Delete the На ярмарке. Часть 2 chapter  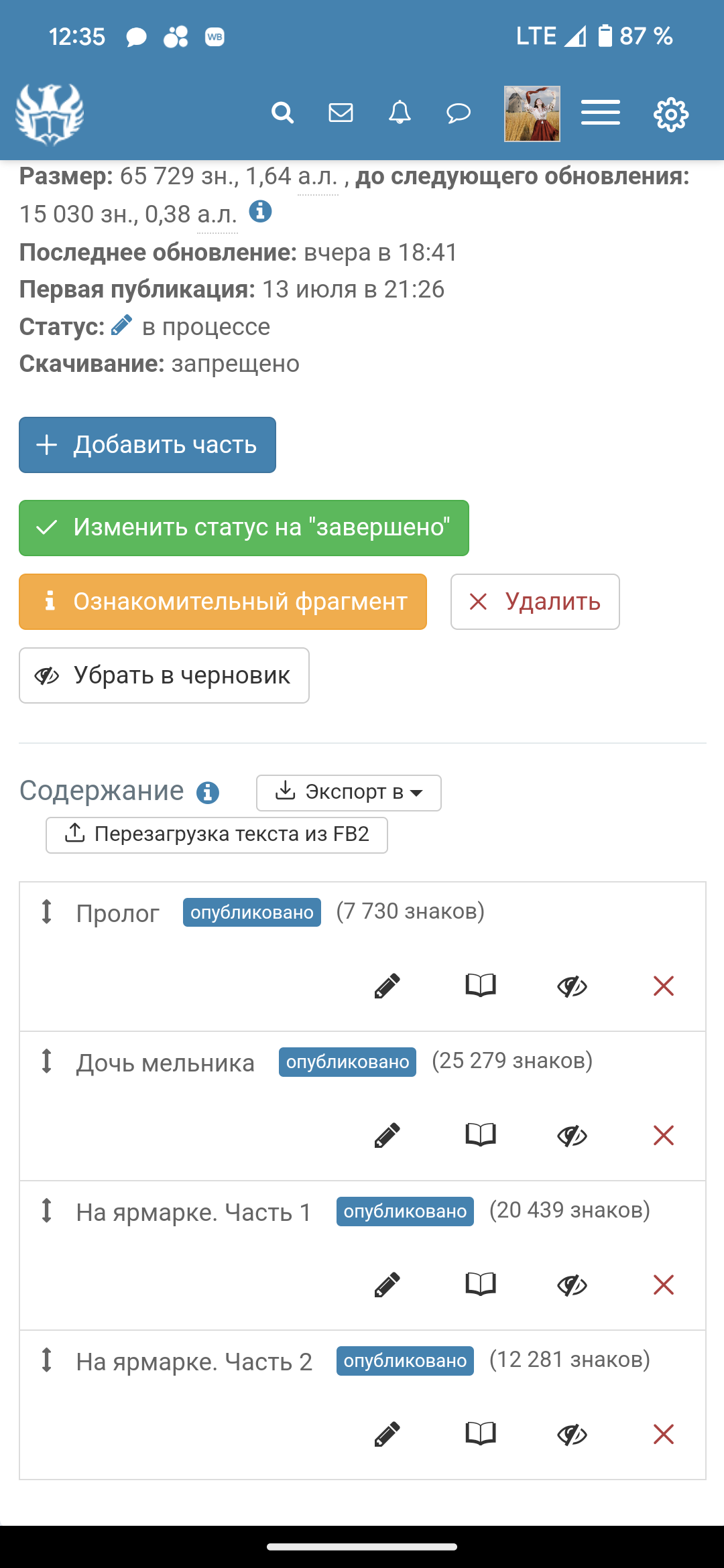point(663,1434)
